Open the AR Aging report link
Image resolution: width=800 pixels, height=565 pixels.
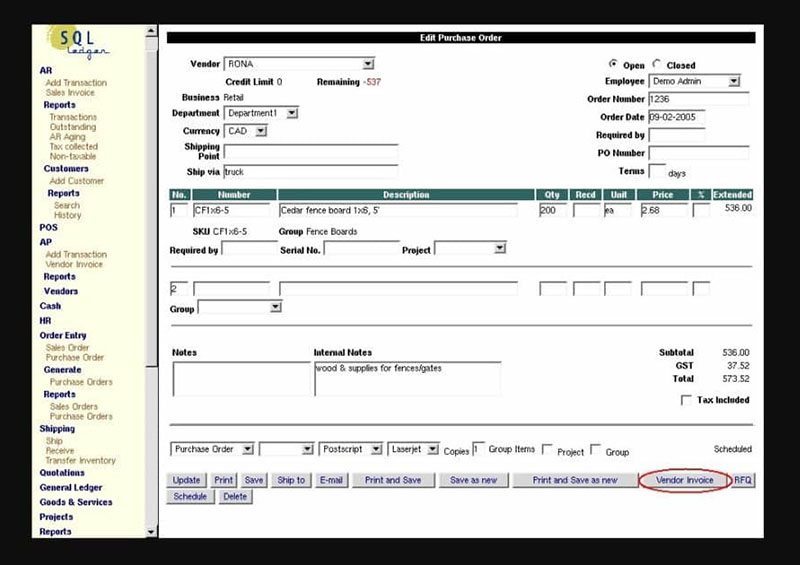(67, 137)
